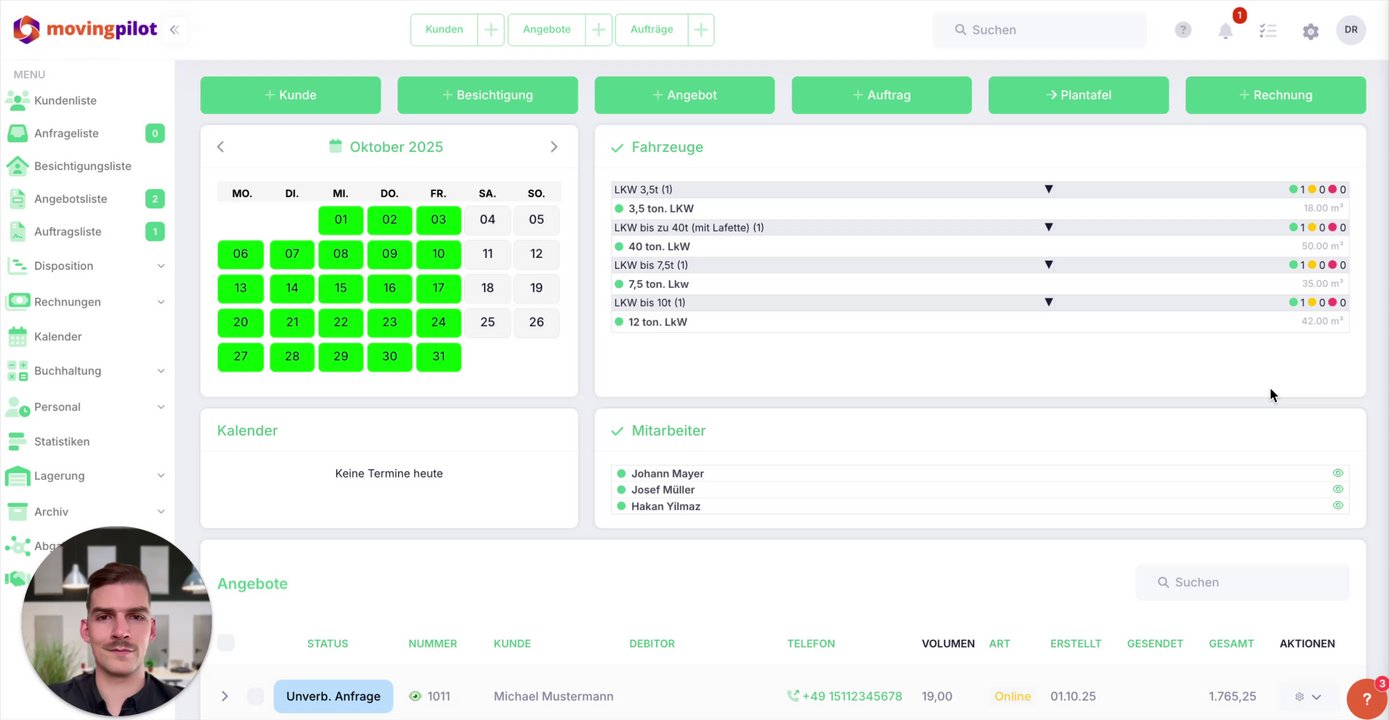Screen dimensions: 1389x720
Task: Click the plus icon next to Kunden
Action: click(x=491, y=30)
